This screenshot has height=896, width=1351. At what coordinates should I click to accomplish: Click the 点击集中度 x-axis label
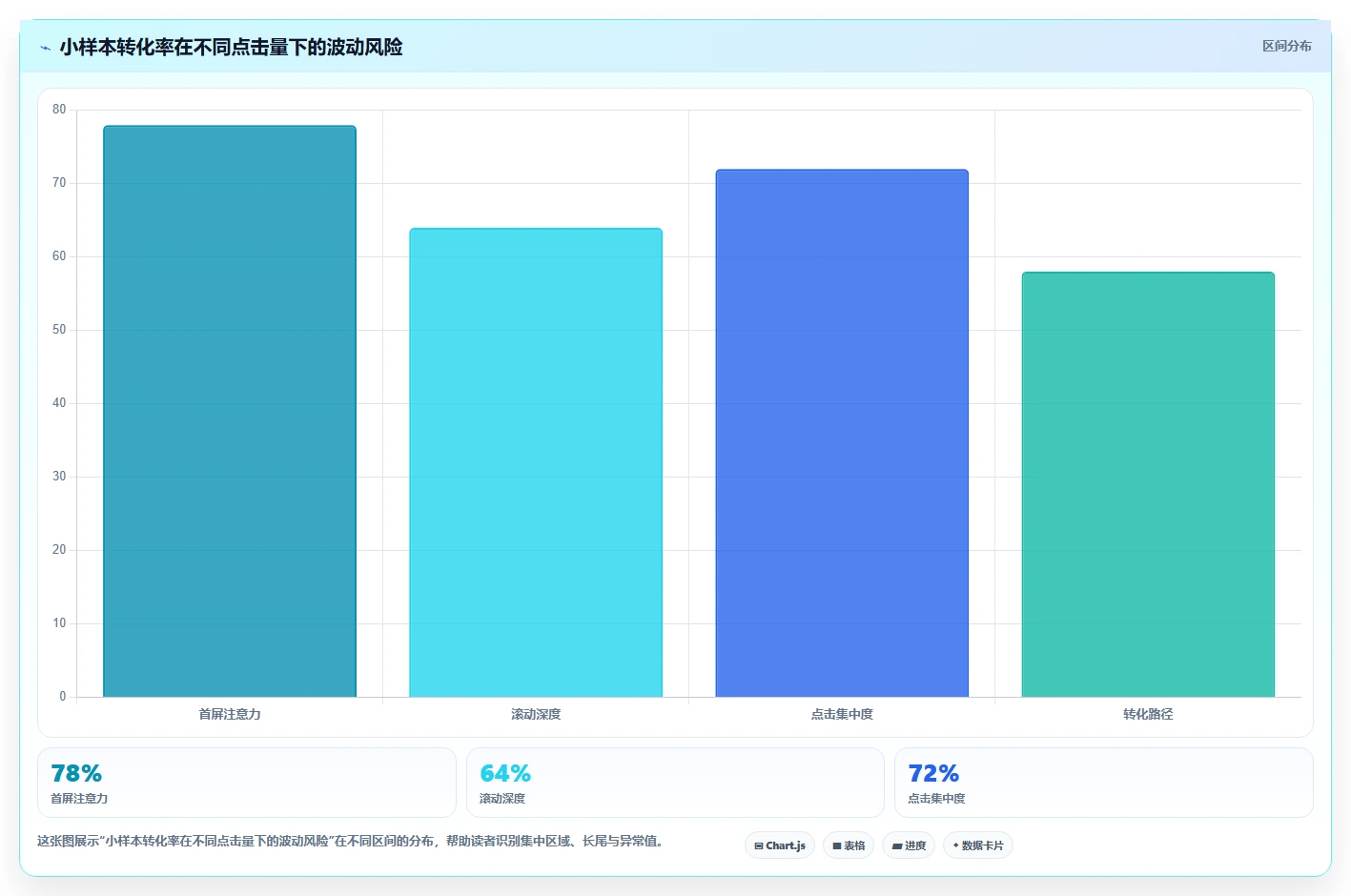(x=842, y=714)
